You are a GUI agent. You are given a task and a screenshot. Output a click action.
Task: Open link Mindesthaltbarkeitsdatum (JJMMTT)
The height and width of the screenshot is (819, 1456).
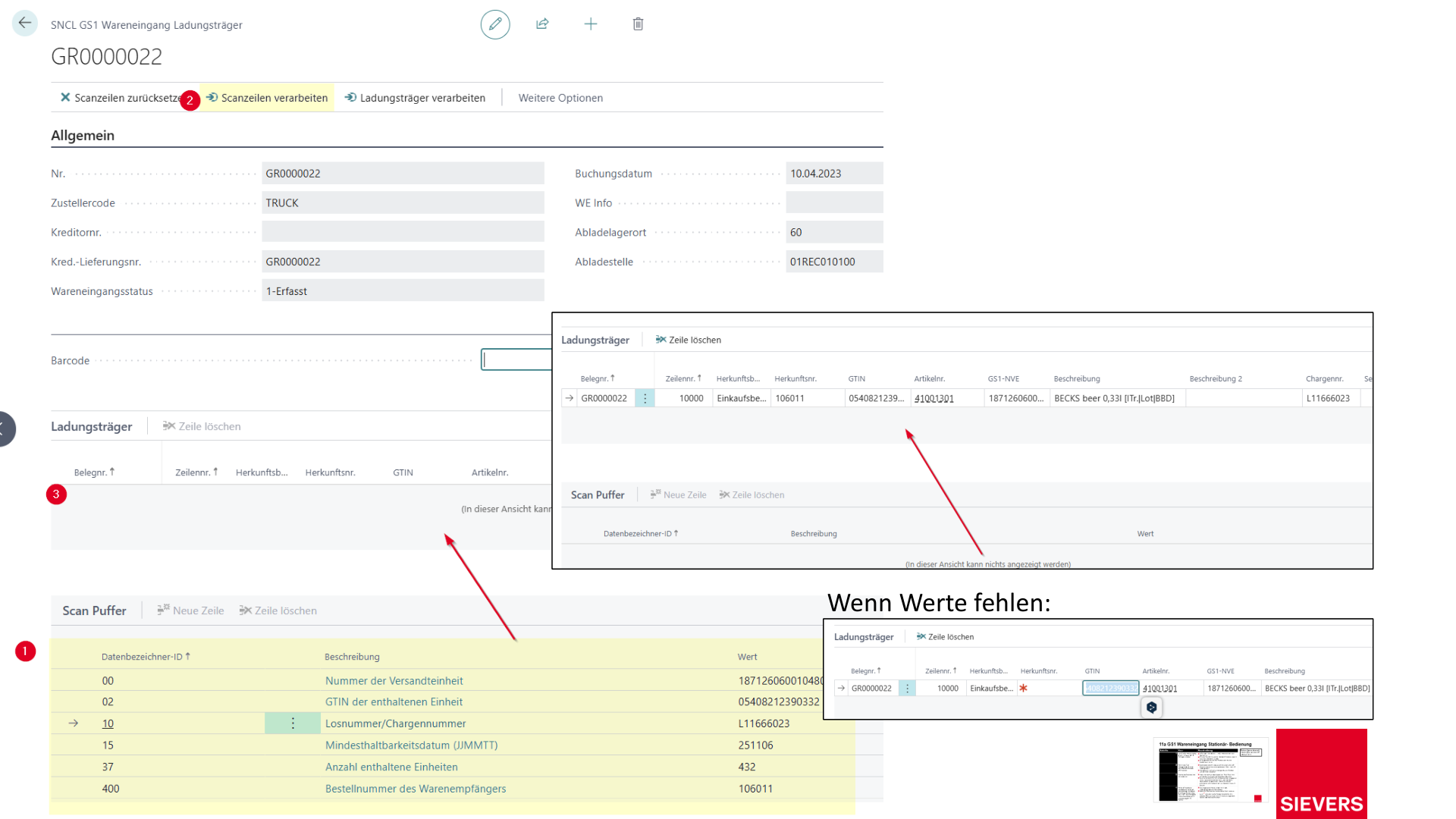(x=411, y=745)
